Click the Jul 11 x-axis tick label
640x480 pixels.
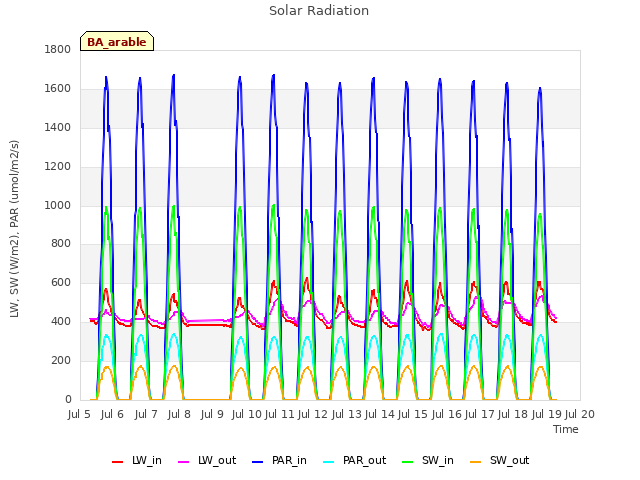[x=280, y=414]
